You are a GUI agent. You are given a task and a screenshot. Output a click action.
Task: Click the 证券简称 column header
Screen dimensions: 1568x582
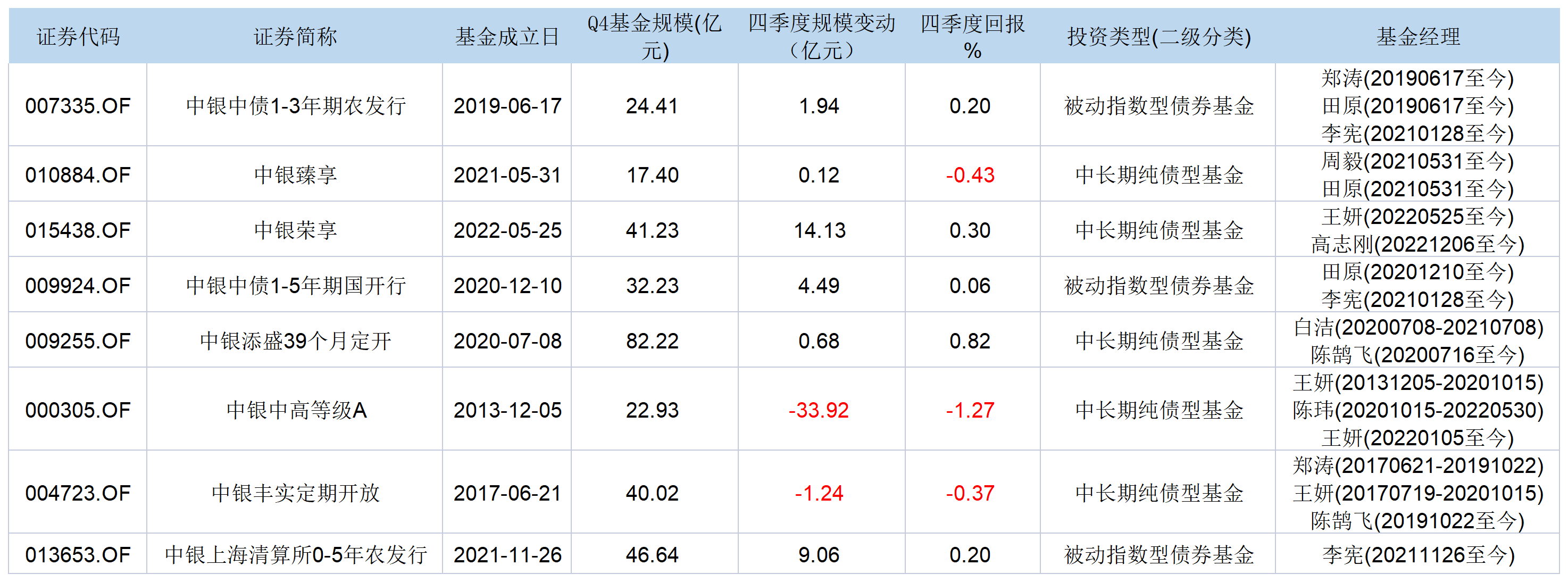click(295, 37)
